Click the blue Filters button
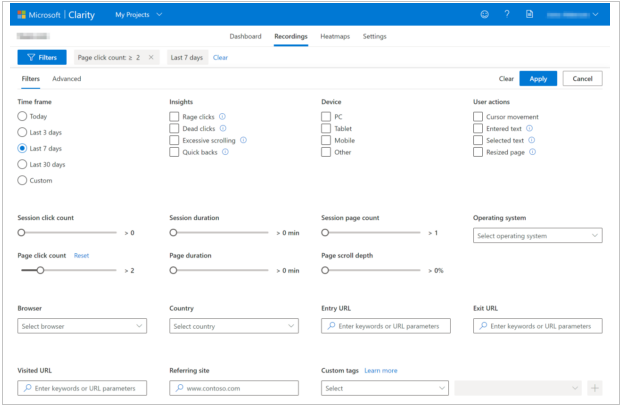623x408 pixels. [x=42, y=57]
